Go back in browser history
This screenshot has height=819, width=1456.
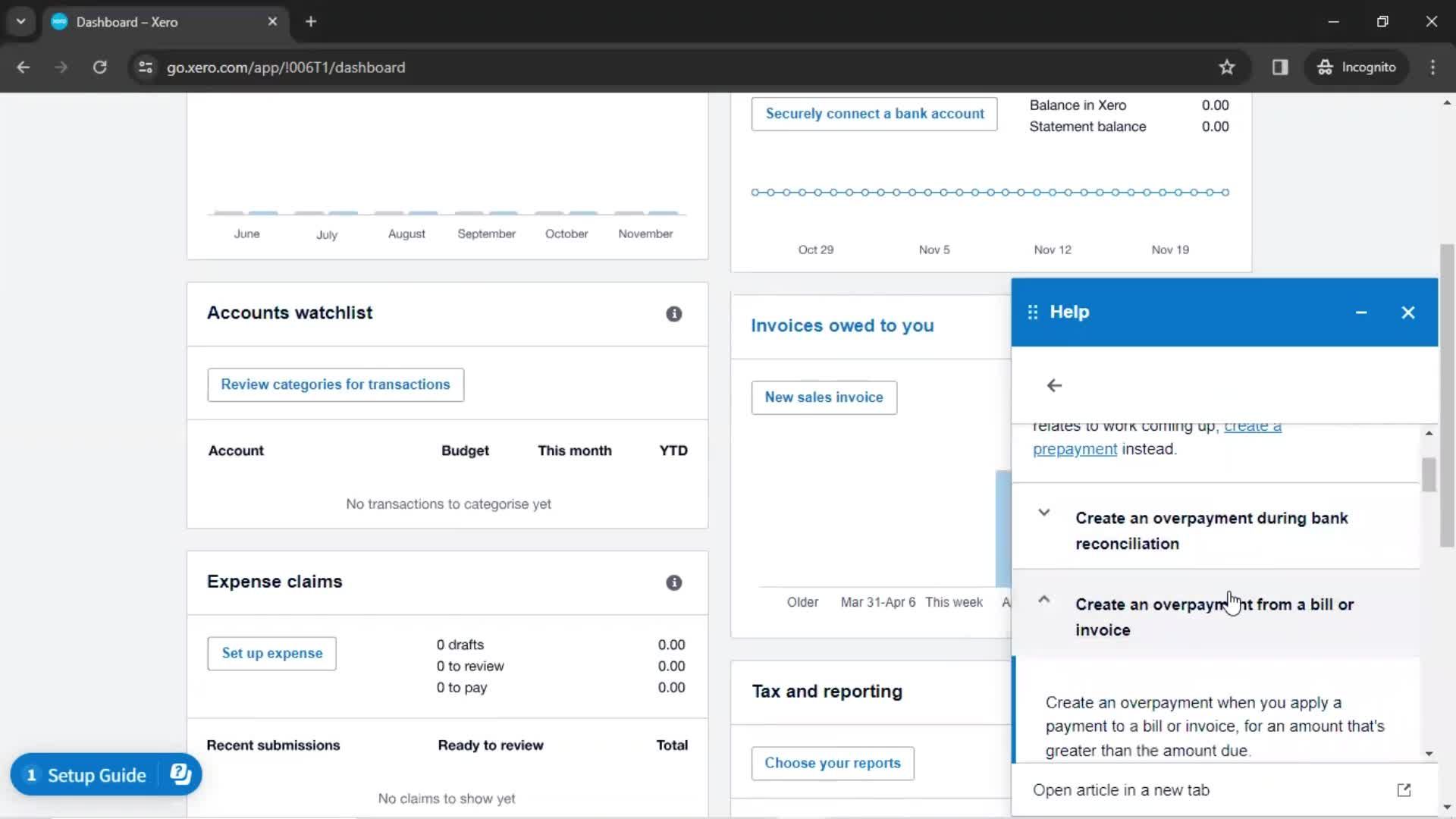(x=24, y=67)
